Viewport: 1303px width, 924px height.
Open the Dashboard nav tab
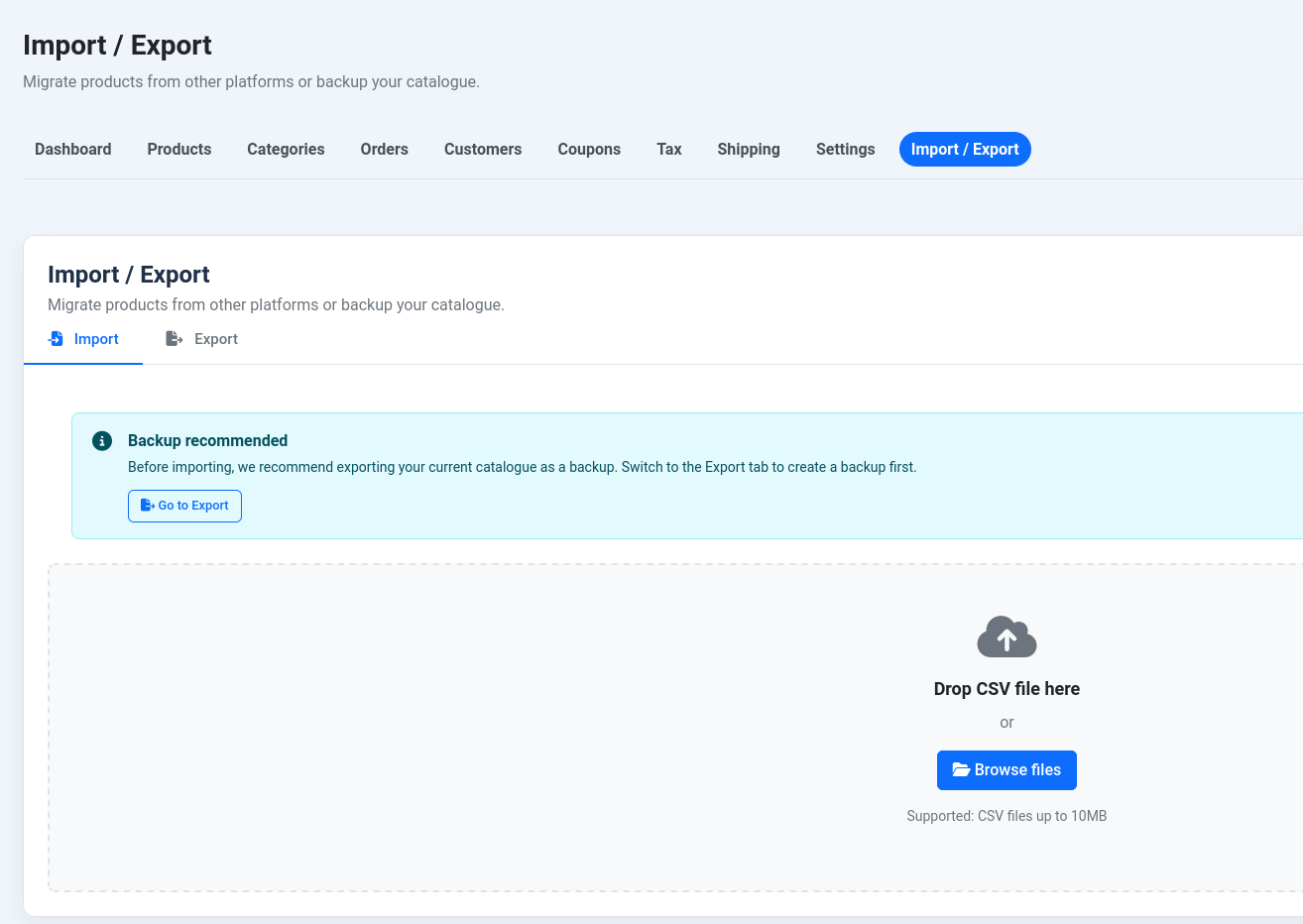[x=73, y=150]
